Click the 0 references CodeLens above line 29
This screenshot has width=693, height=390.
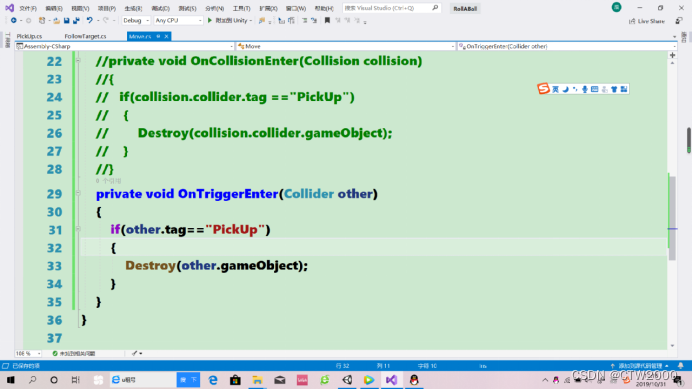108,181
